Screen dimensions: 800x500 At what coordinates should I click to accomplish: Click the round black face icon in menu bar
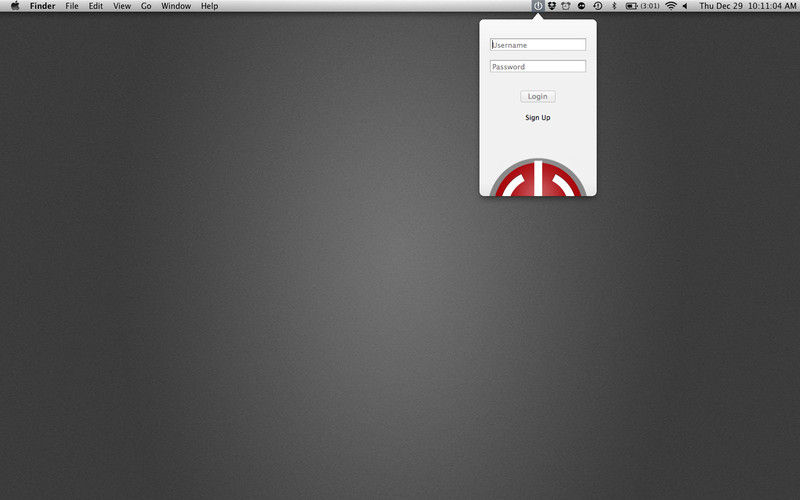(x=582, y=6)
